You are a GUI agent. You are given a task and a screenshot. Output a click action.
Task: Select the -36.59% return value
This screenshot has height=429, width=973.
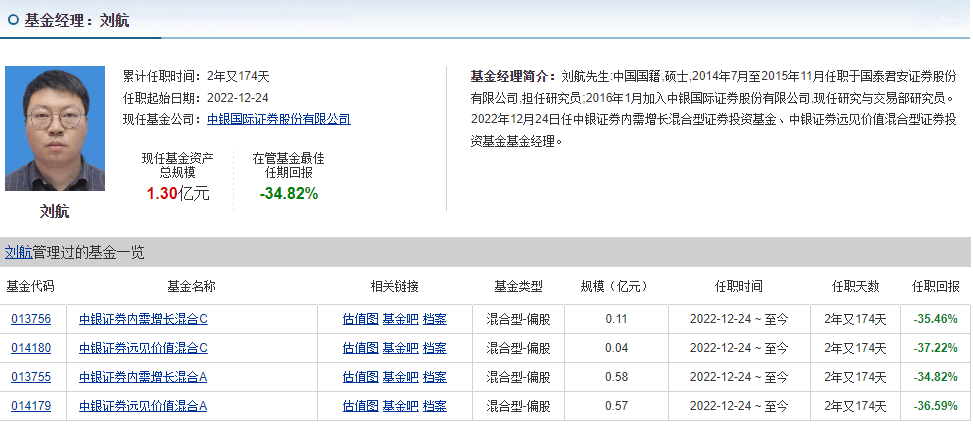coord(935,406)
